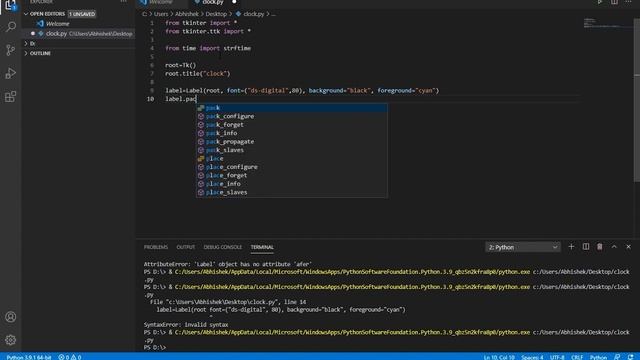This screenshot has width=640, height=360.
Task: Choose 'place_forget' suggestion
Action: point(291,175)
